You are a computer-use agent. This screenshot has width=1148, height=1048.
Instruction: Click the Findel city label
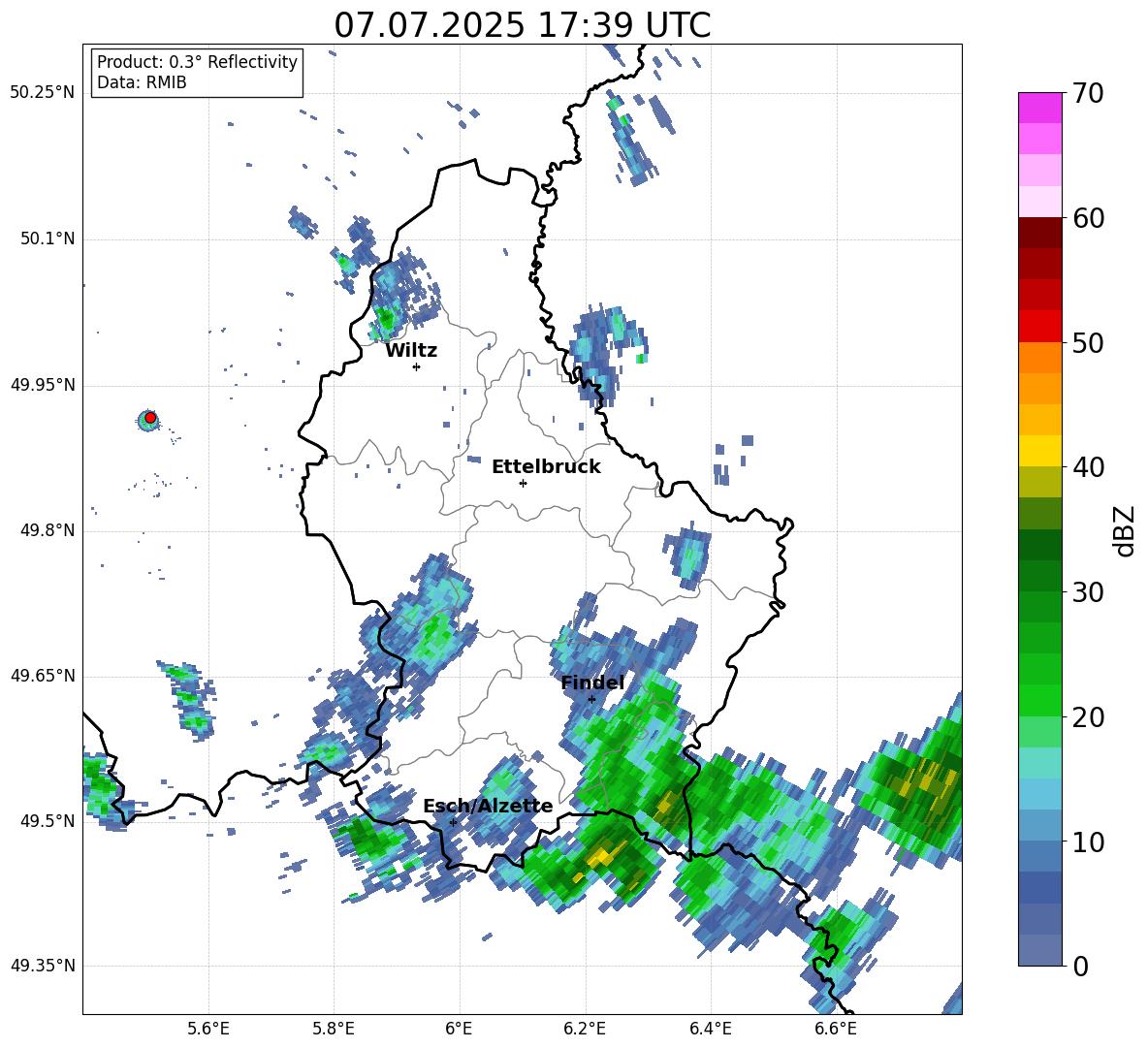click(x=592, y=683)
